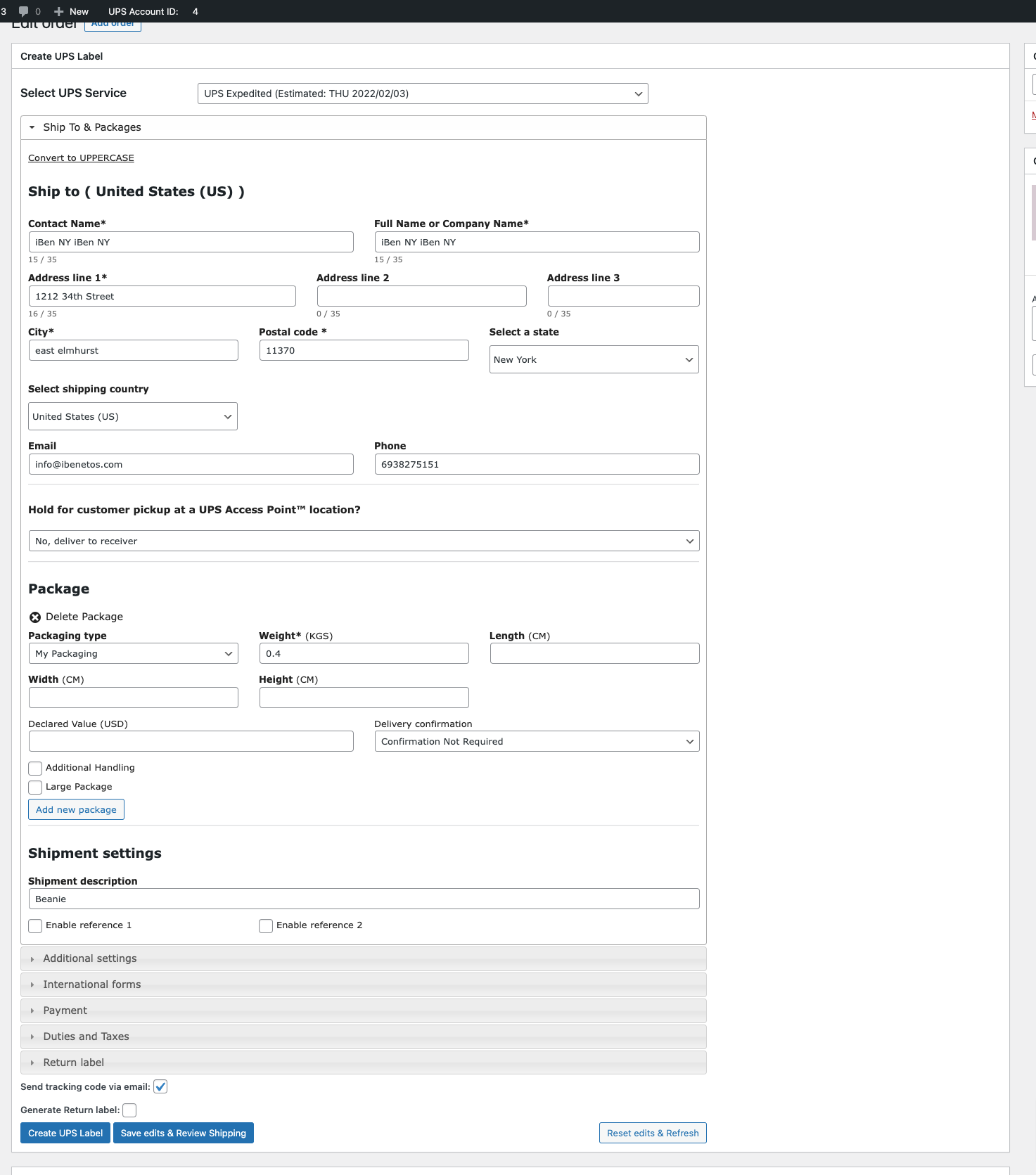Expand the International forms section
This screenshot has height=1175, width=1036.
coord(91,985)
